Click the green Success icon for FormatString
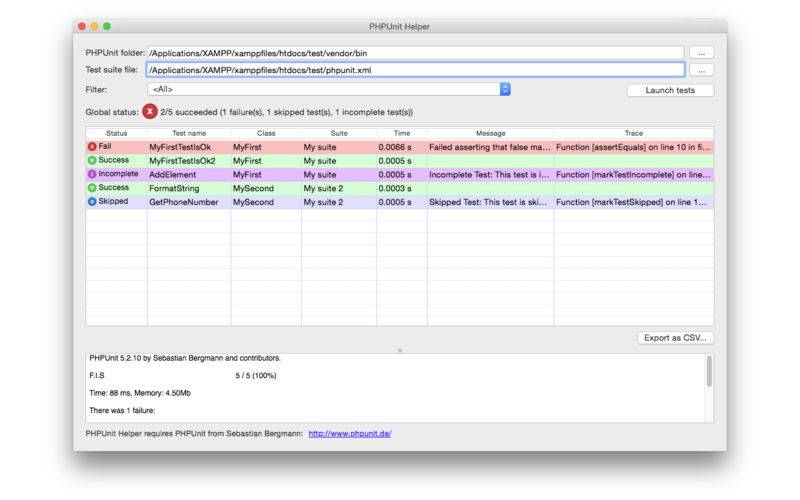800x500 pixels. (x=92, y=188)
